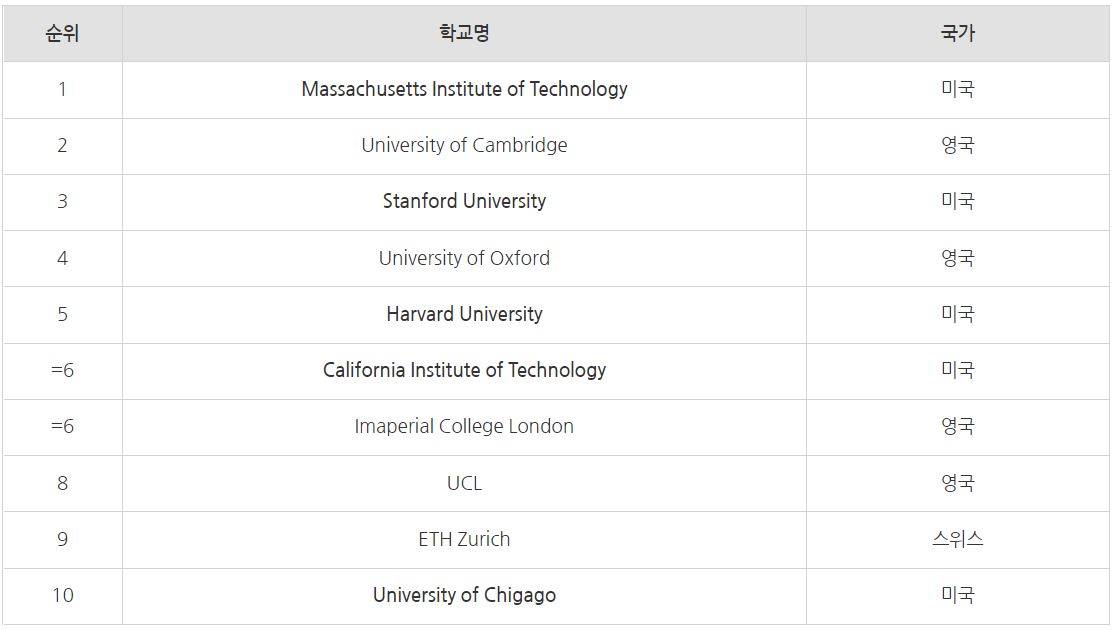The width and height of the screenshot is (1114, 630).
Task: Choose California Institute of Technology row
Action: [464, 370]
